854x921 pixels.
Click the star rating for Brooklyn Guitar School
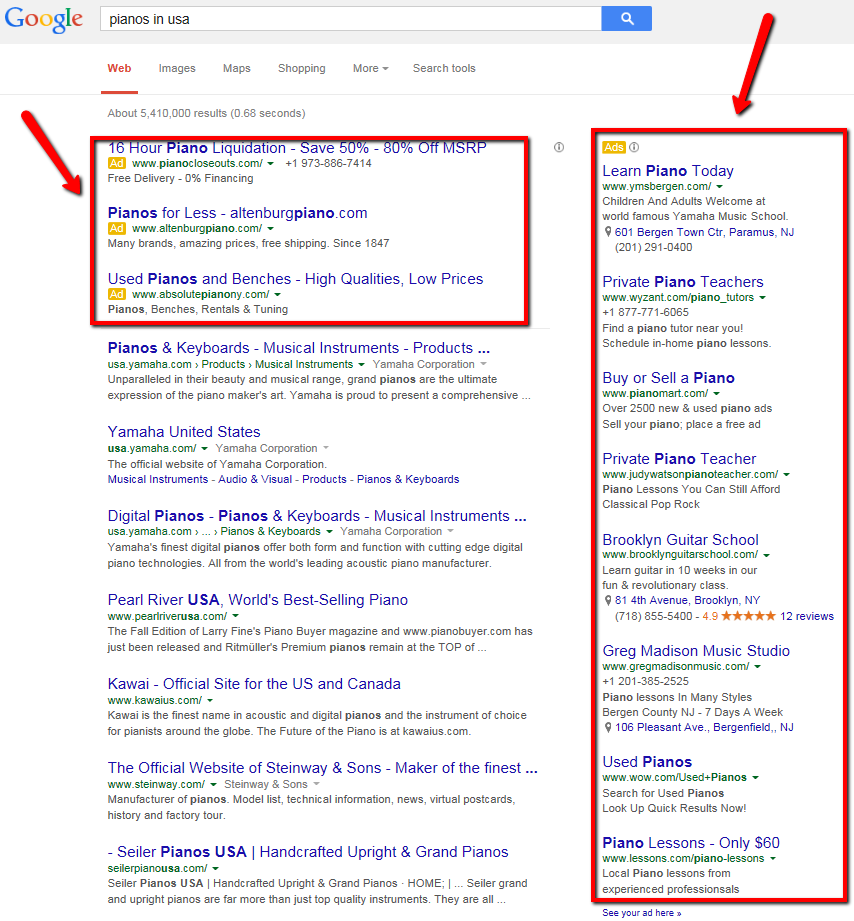point(748,616)
